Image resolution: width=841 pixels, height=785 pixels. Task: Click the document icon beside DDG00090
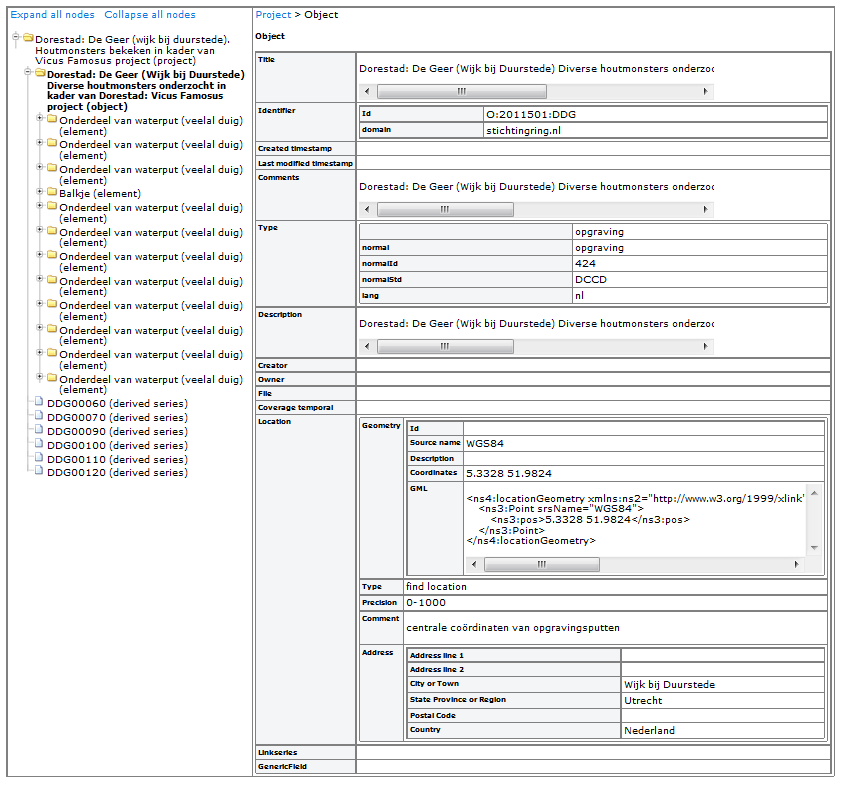39,429
